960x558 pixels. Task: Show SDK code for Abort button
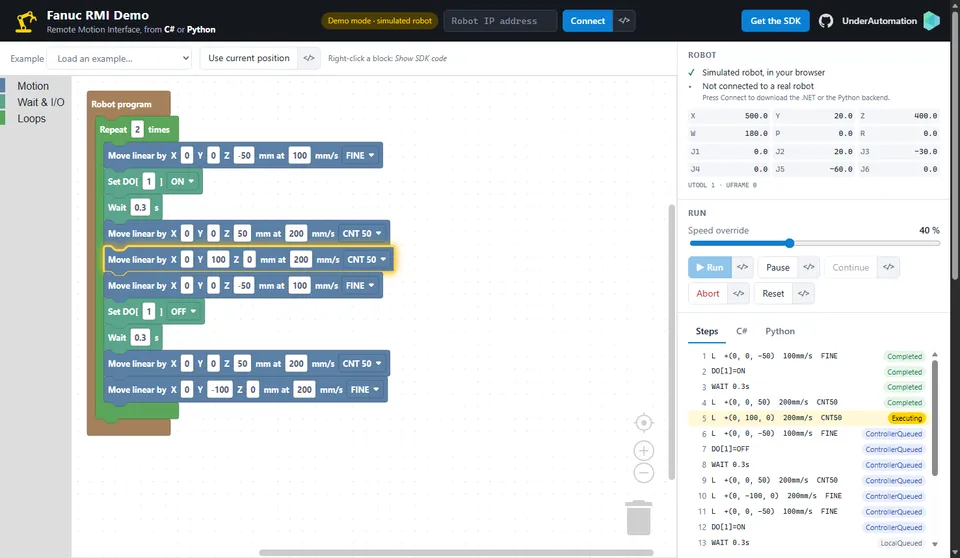click(738, 293)
